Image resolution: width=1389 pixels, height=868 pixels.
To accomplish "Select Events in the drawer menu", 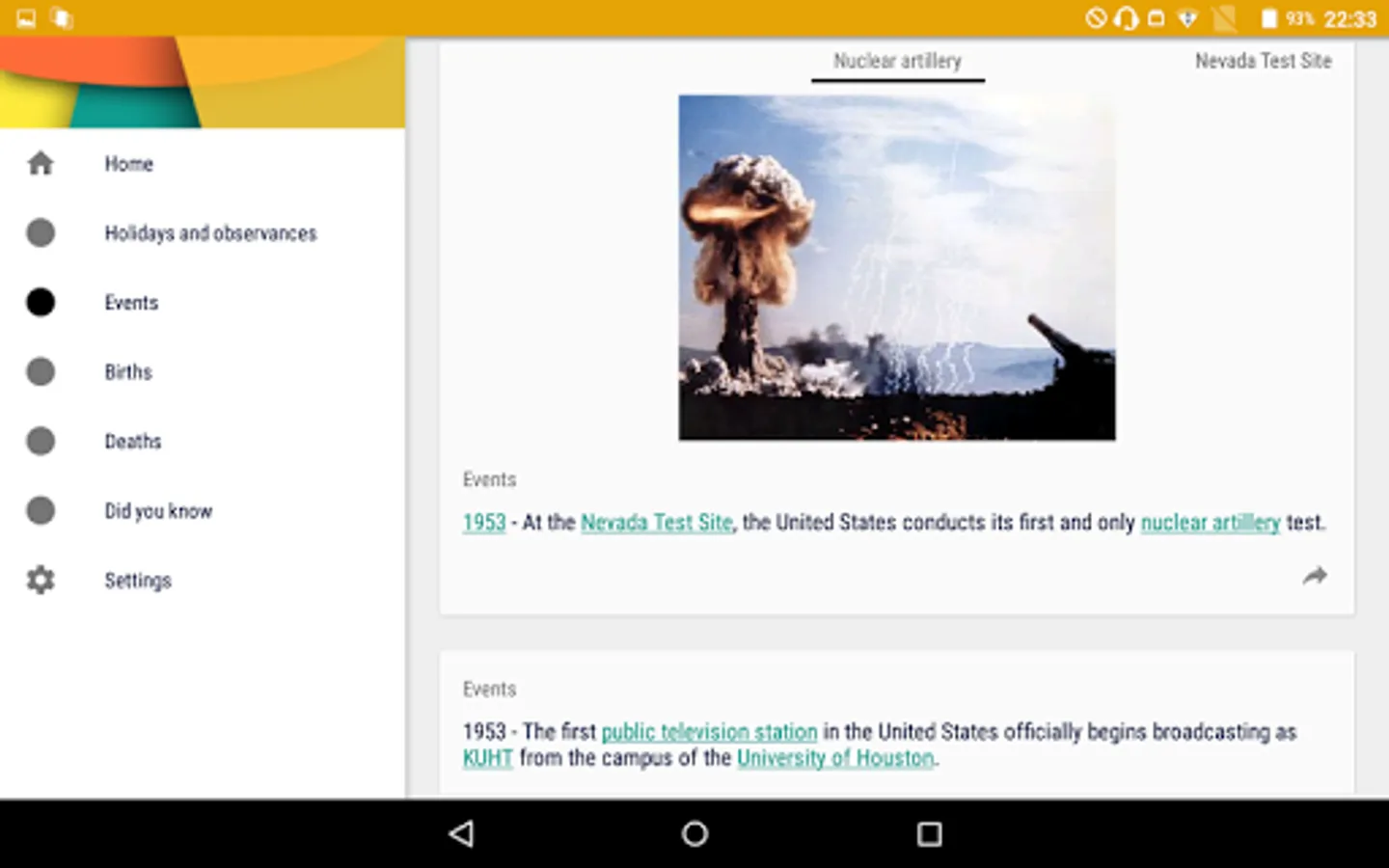I will (203, 303).
